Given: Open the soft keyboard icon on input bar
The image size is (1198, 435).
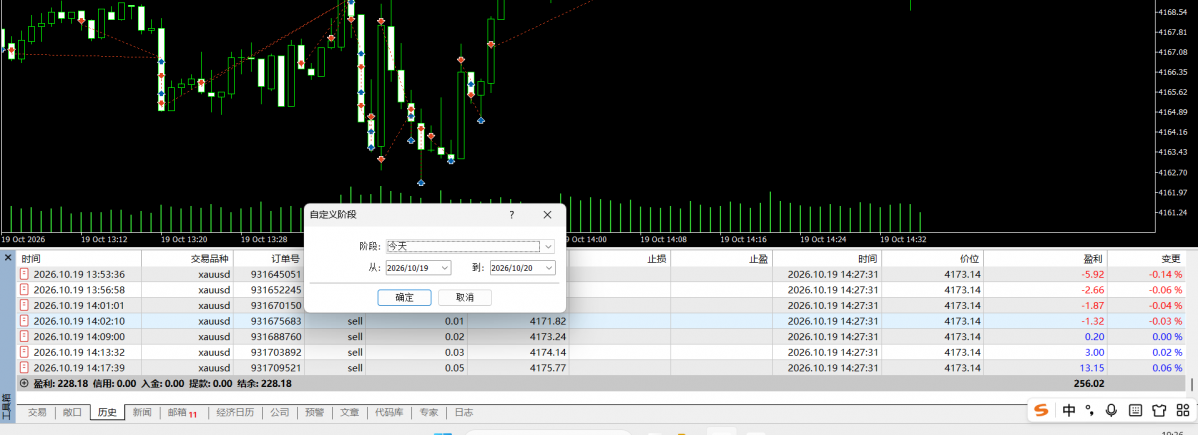Looking at the screenshot, I should click(1135, 411).
